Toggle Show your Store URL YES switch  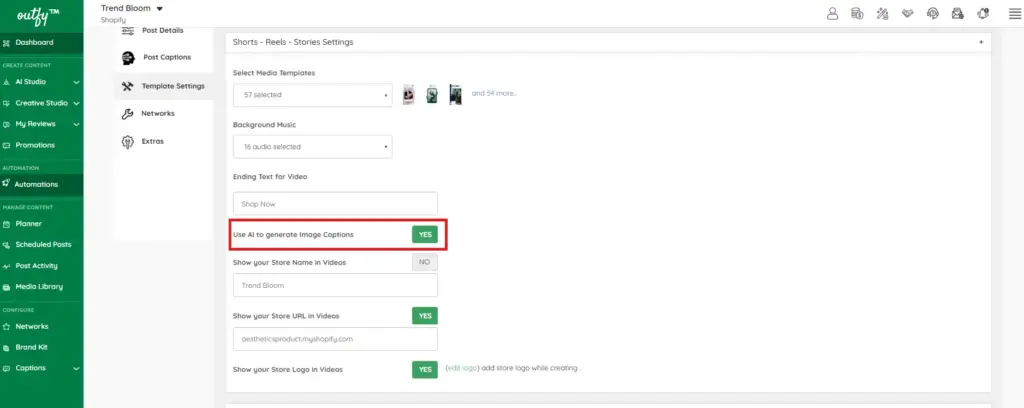point(424,315)
